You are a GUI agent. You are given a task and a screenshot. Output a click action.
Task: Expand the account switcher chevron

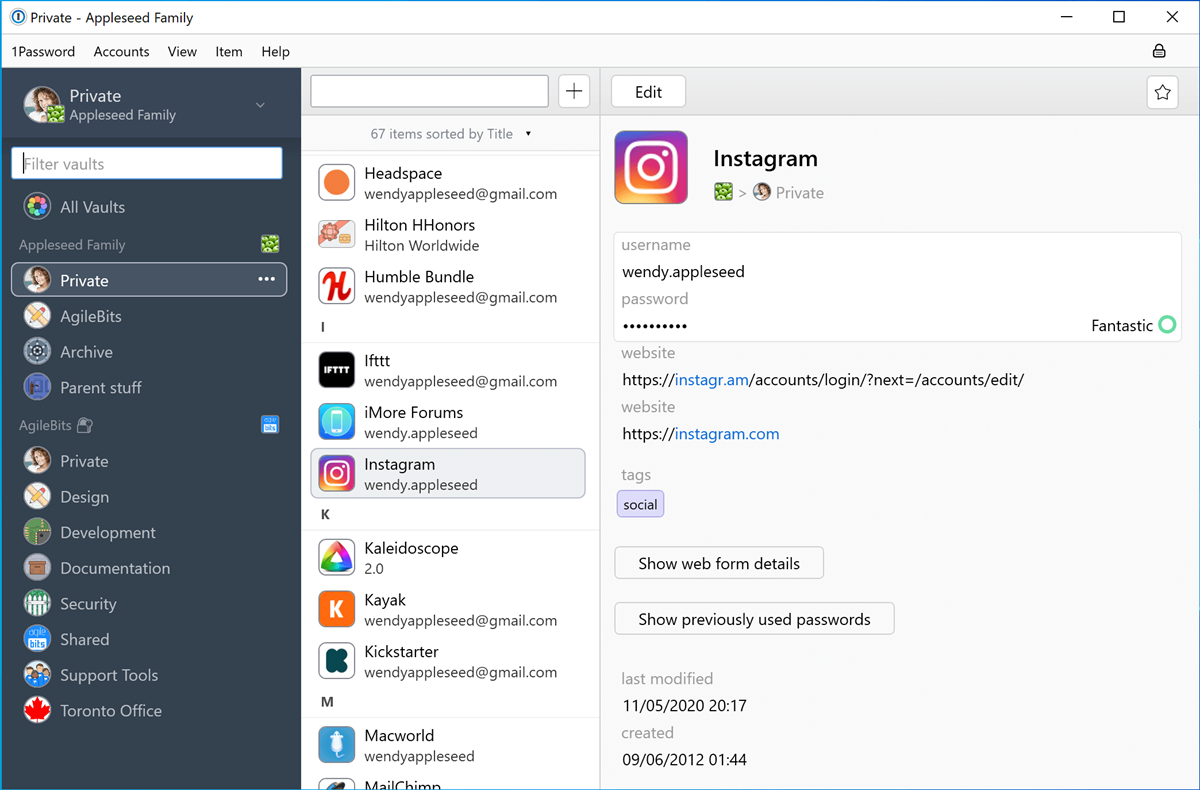[260, 105]
